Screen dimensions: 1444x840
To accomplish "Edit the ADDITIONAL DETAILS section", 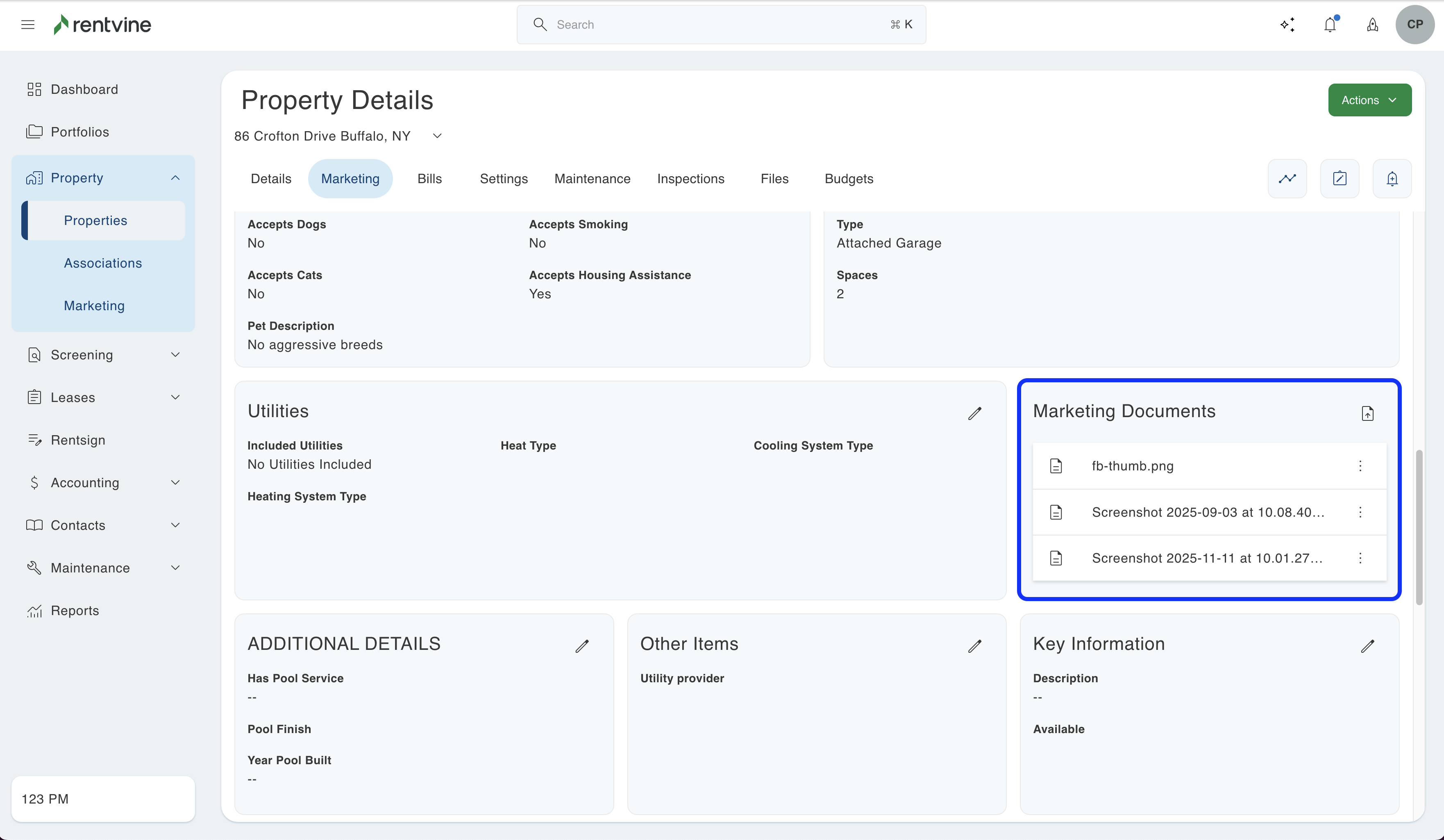I will point(582,646).
